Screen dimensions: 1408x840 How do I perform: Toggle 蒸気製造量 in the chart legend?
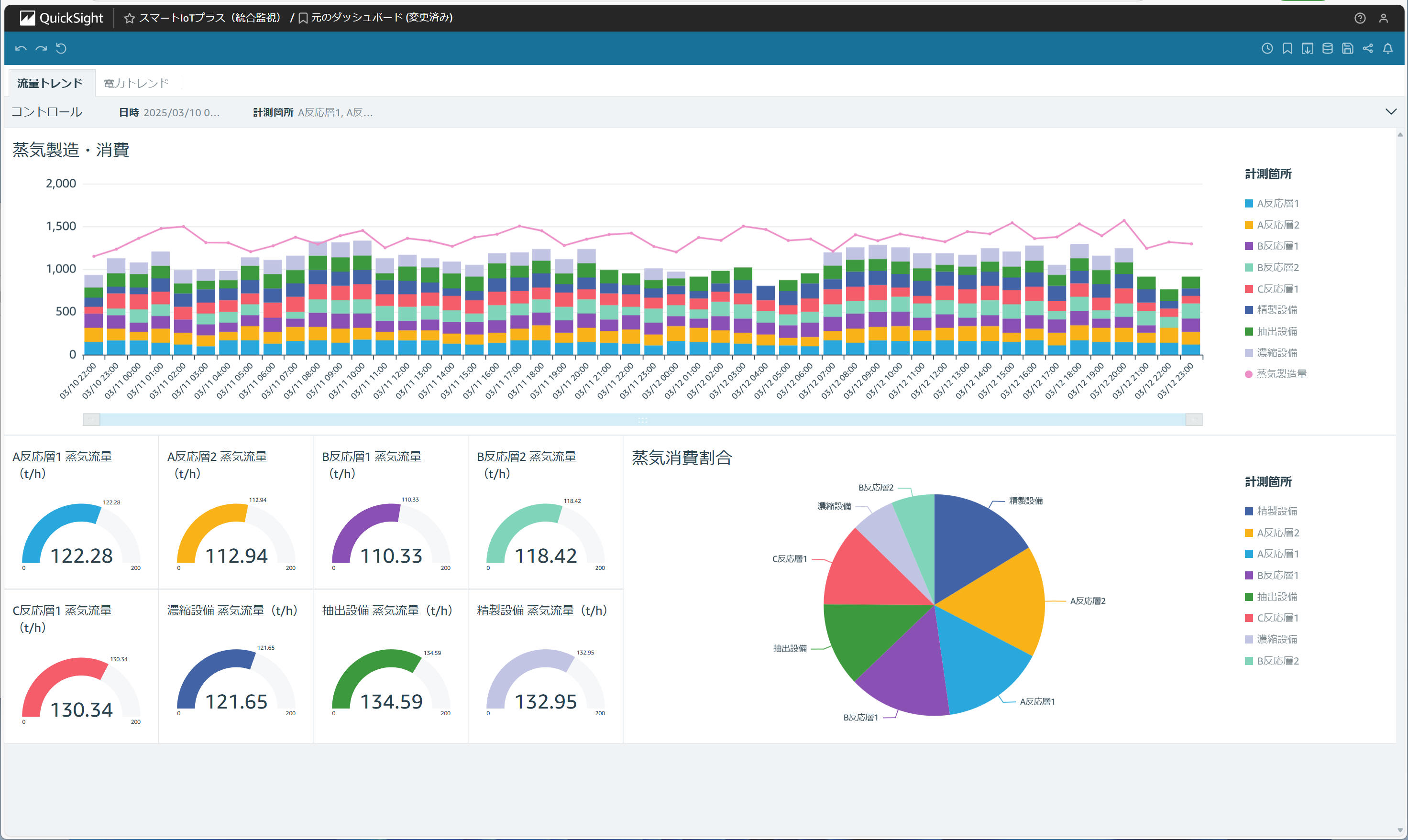pyautogui.click(x=1281, y=373)
